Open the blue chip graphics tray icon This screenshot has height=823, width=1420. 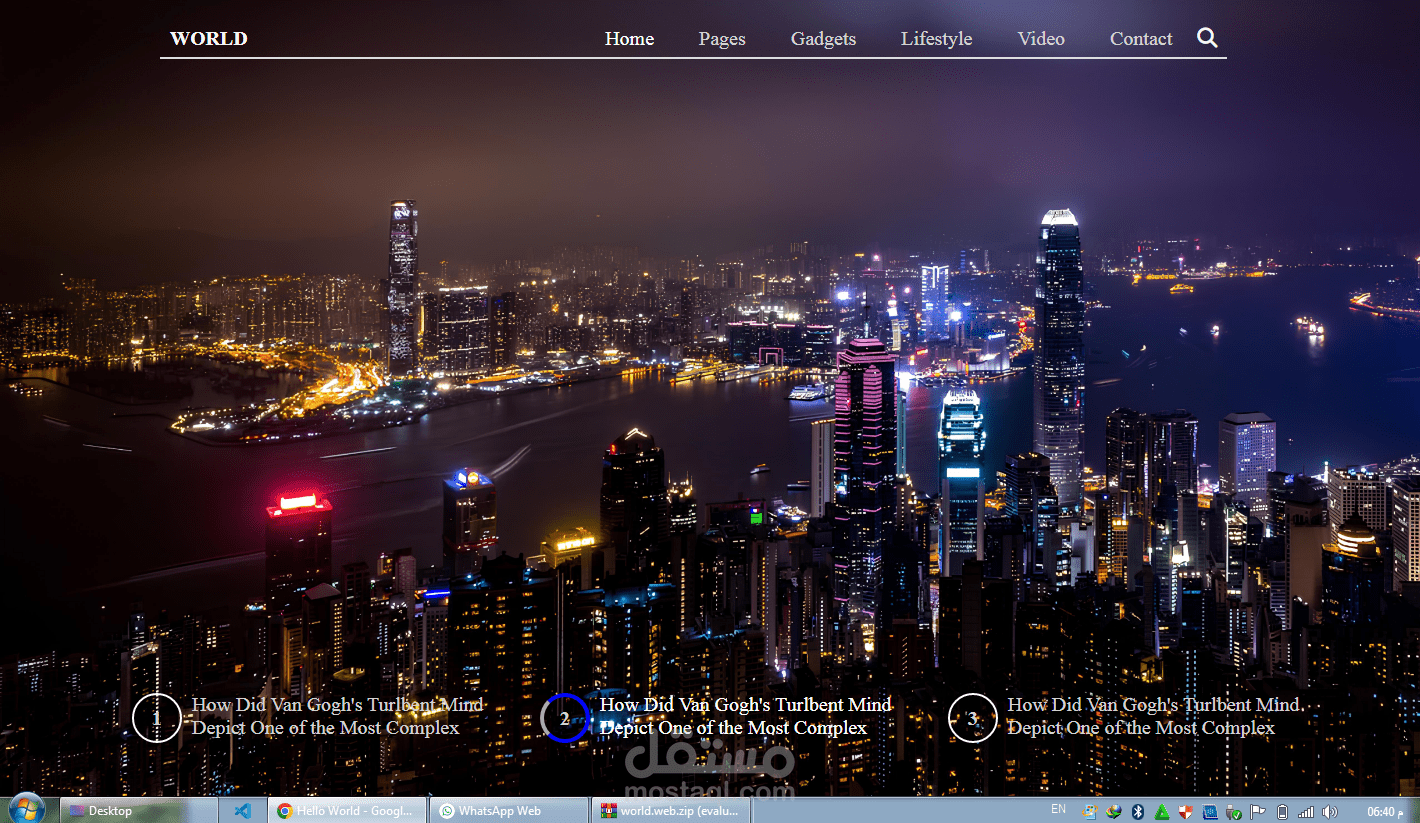[1210, 812]
